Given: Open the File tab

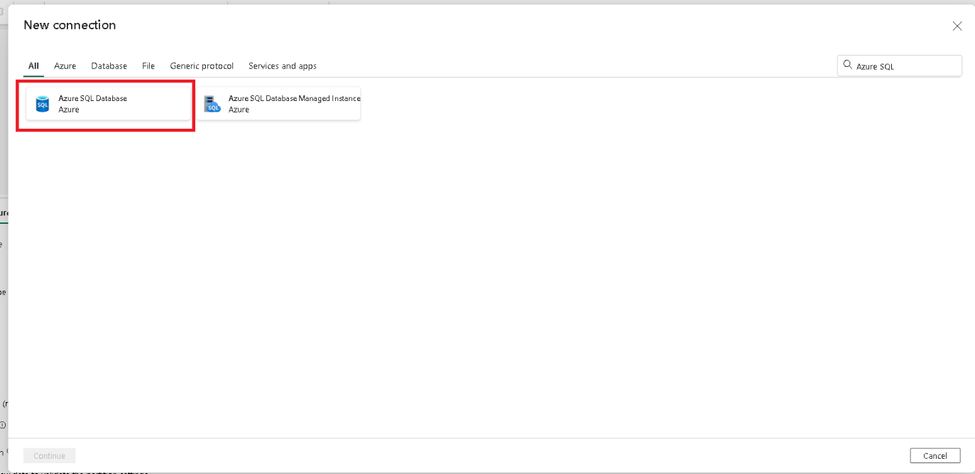Looking at the screenshot, I should tap(148, 66).
